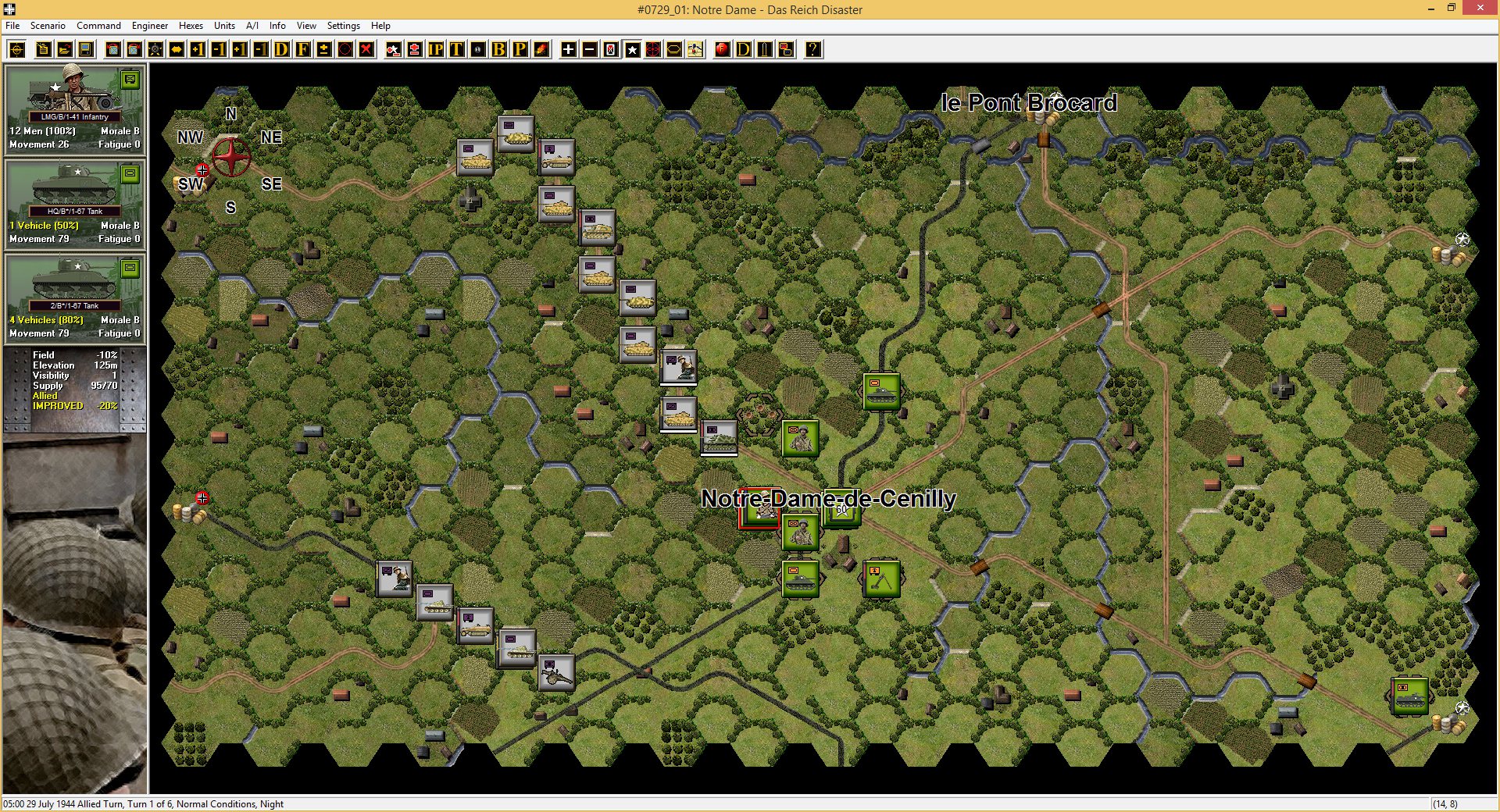
Task: Click the hex terrain info panel
Action: point(74,389)
